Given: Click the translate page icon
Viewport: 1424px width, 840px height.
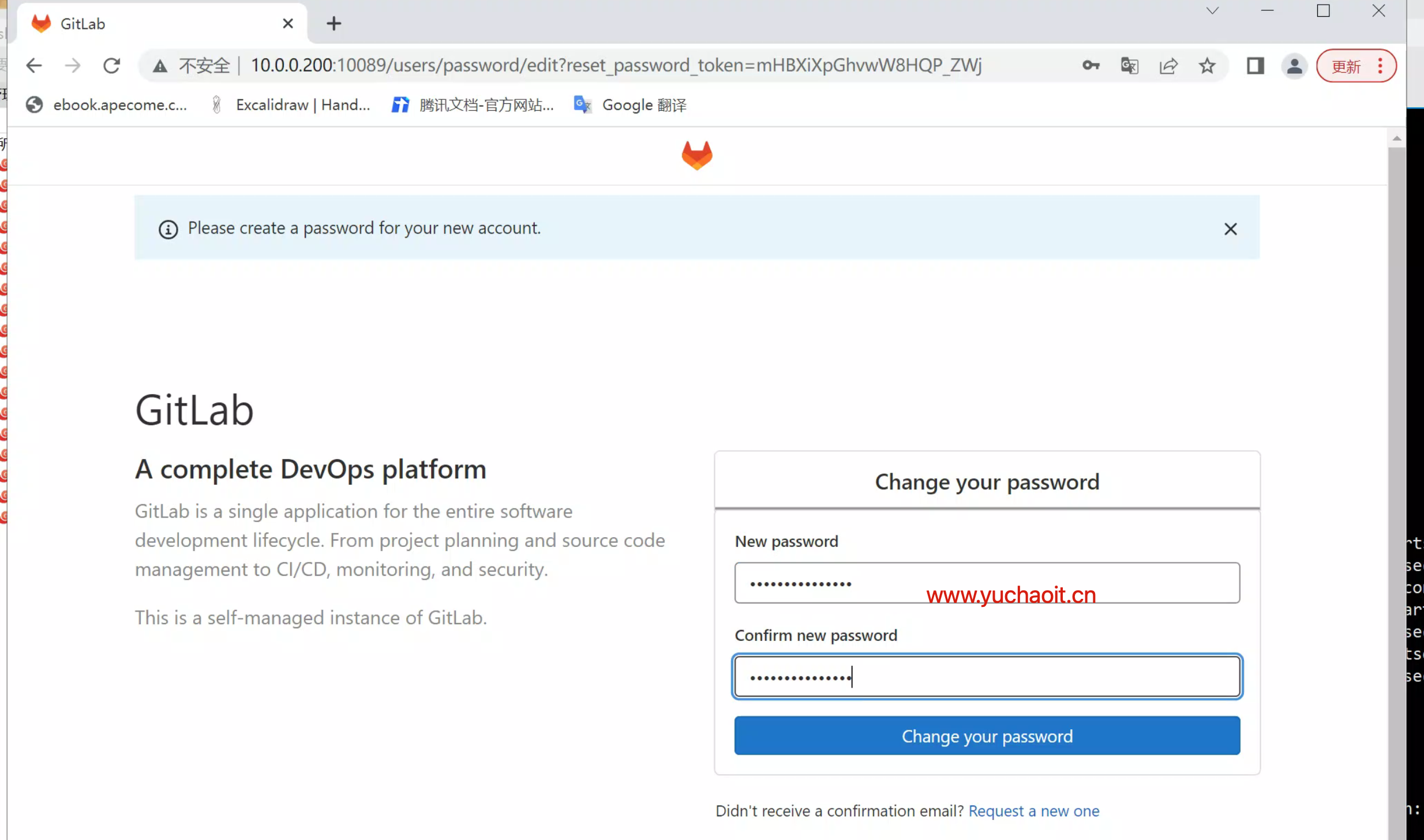Looking at the screenshot, I should point(1129,66).
